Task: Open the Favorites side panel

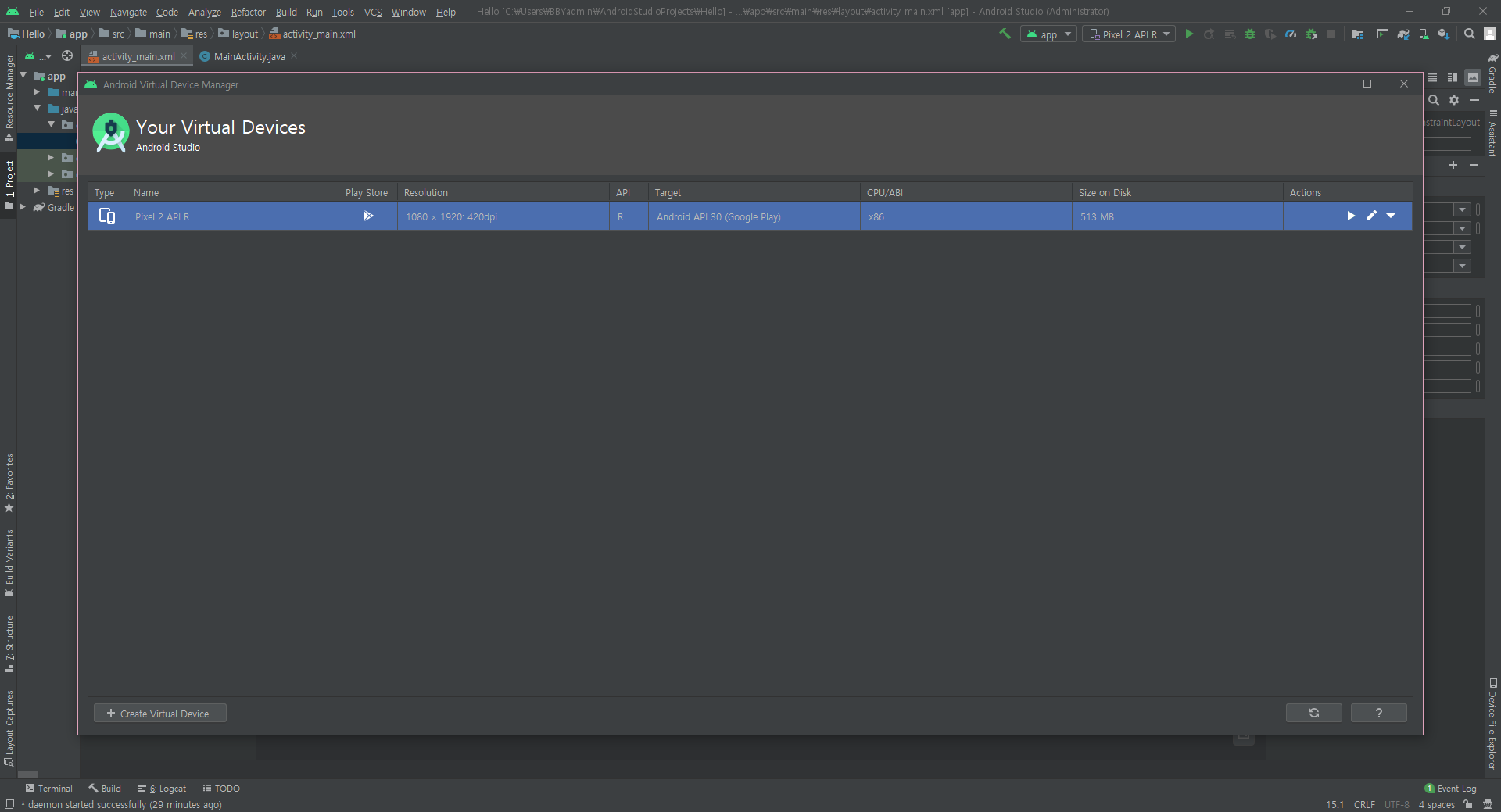Action: (x=9, y=482)
